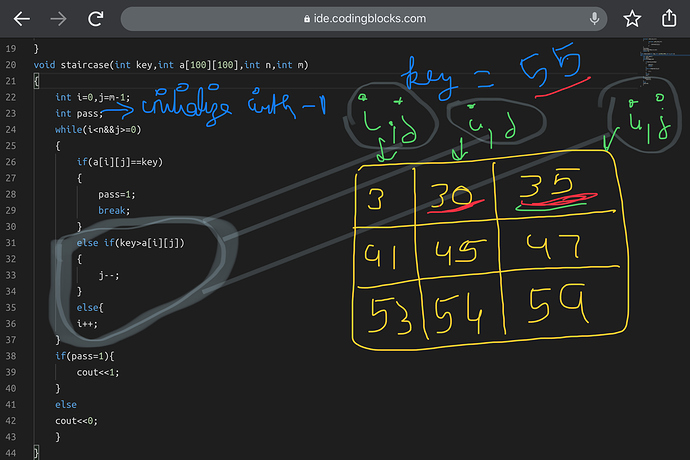Image resolution: width=690 pixels, height=460 pixels.
Task: Click the code 'j--;'
Action: [x=108, y=275]
